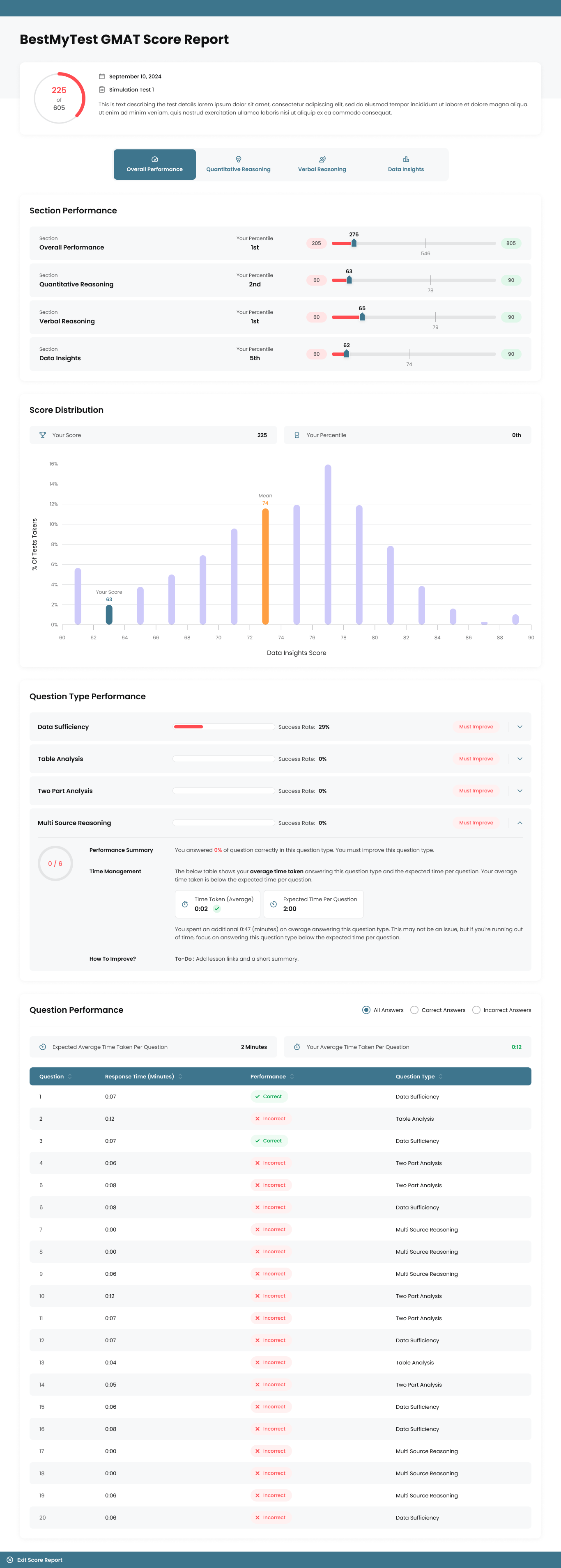Viewport: 561px width, 1568px height.
Task: Click the green check icon next to 0:02
Action: (217, 909)
